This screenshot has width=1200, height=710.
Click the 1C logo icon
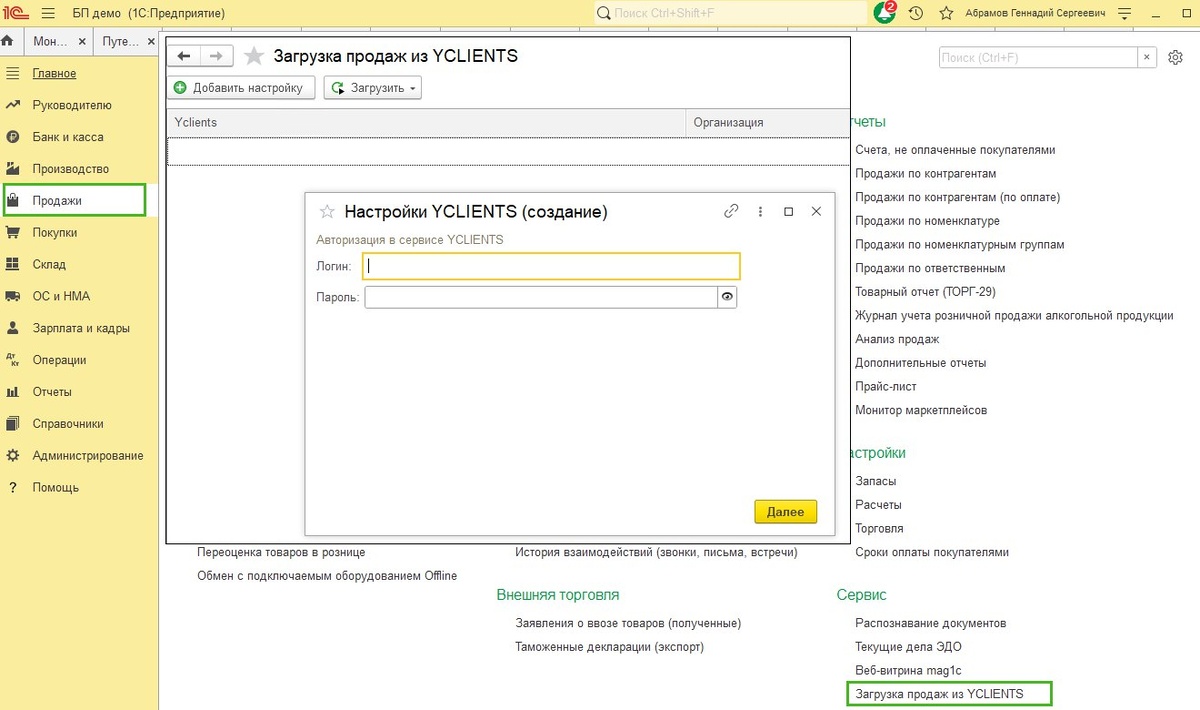(15, 14)
